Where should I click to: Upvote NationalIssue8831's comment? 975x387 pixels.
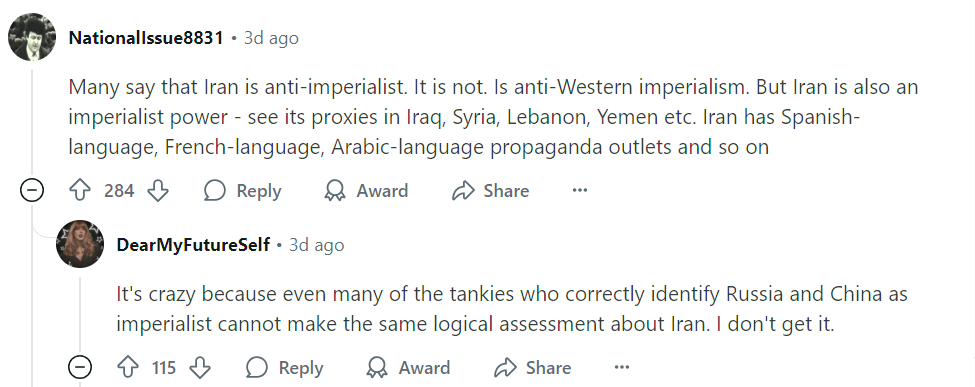click(x=80, y=190)
